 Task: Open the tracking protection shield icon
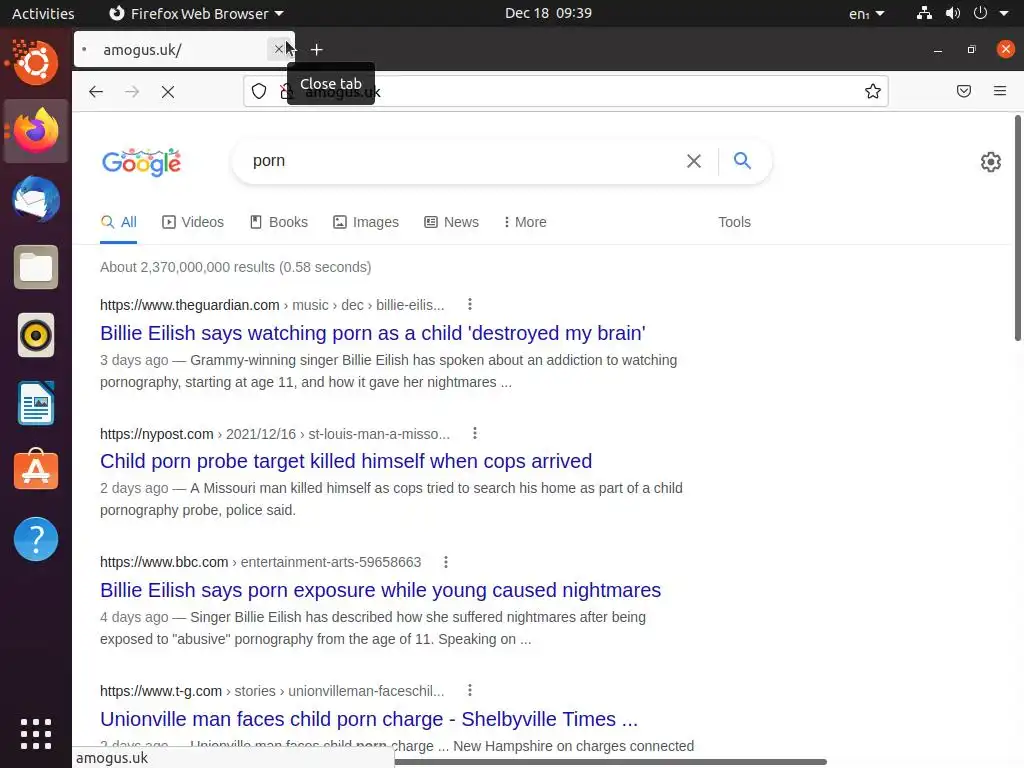tap(259, 91)
